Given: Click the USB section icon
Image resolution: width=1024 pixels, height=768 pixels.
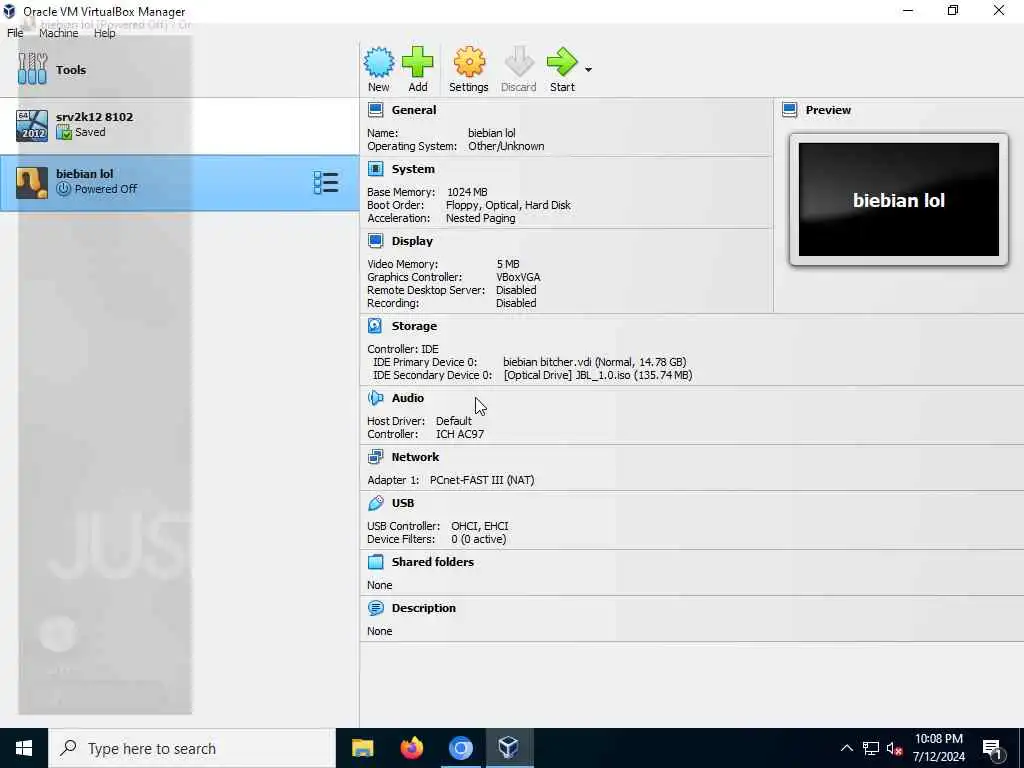Looking at the screenshot, I should (376, 503).
